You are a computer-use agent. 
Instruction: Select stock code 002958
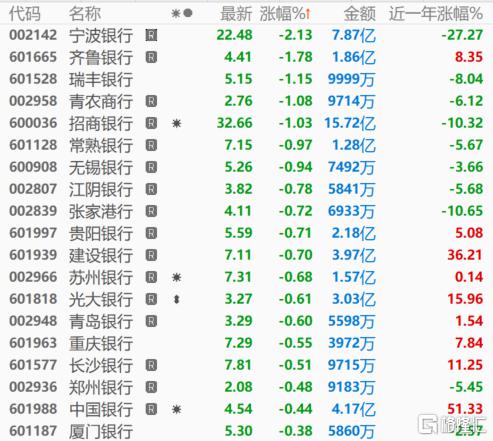click(x=33, y=101)
